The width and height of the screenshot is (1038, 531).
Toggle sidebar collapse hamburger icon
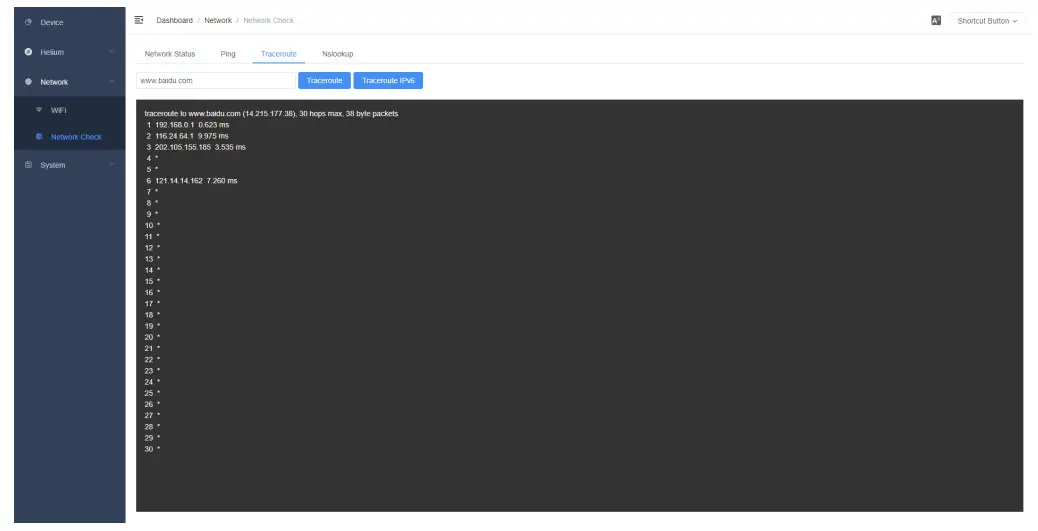click(139, 21)
